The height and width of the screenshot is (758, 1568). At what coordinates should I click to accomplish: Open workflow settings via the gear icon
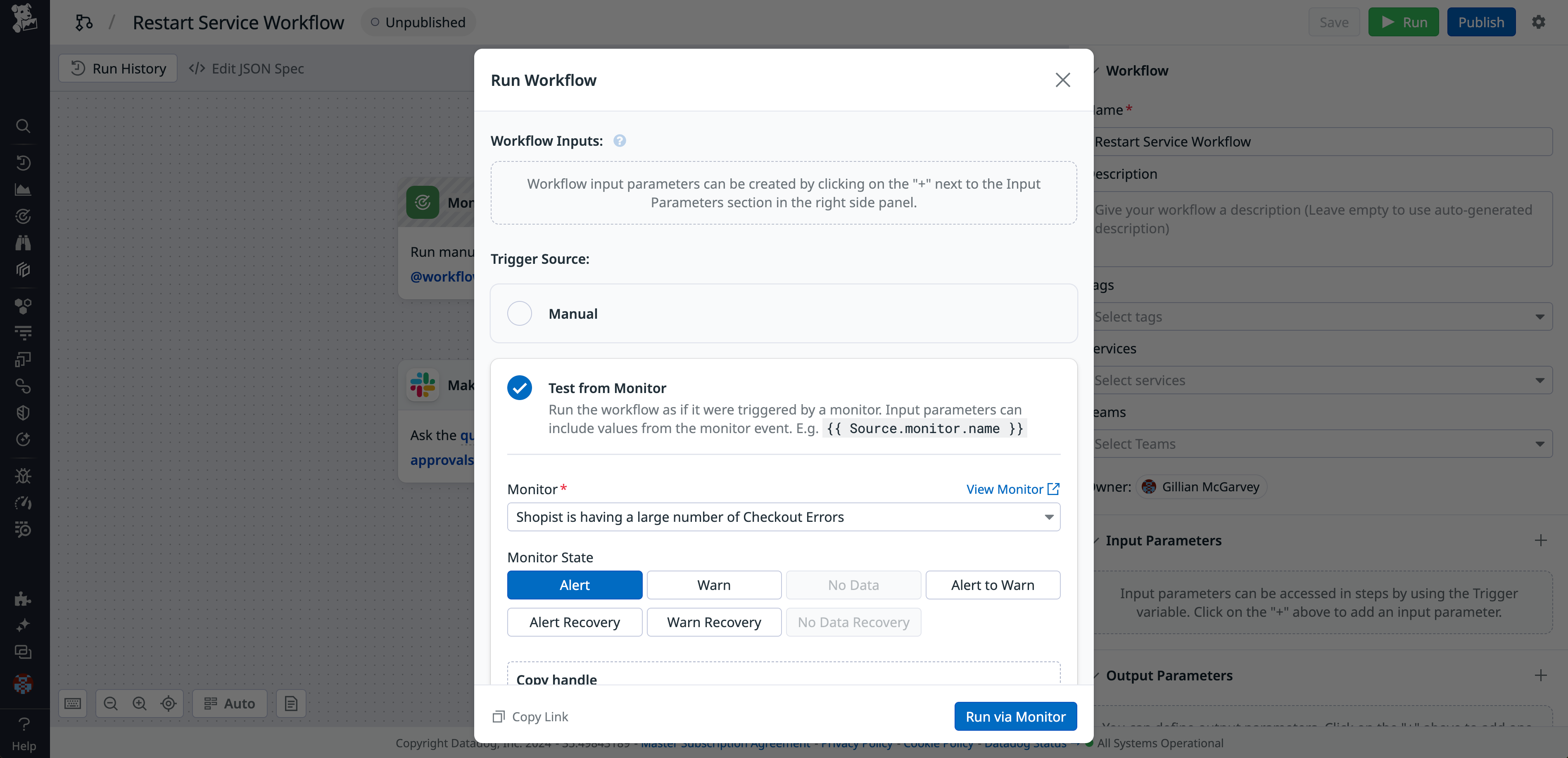1539,22
